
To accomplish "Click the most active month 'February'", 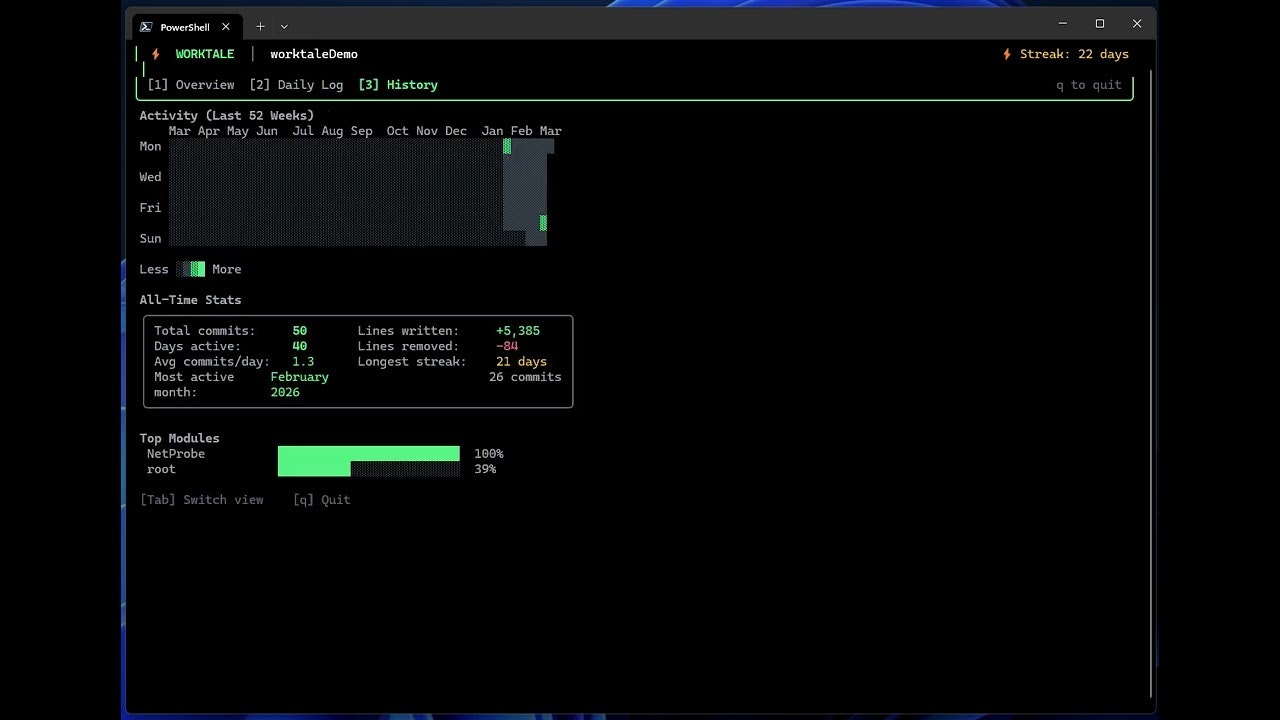I will (x=300, y=377).
